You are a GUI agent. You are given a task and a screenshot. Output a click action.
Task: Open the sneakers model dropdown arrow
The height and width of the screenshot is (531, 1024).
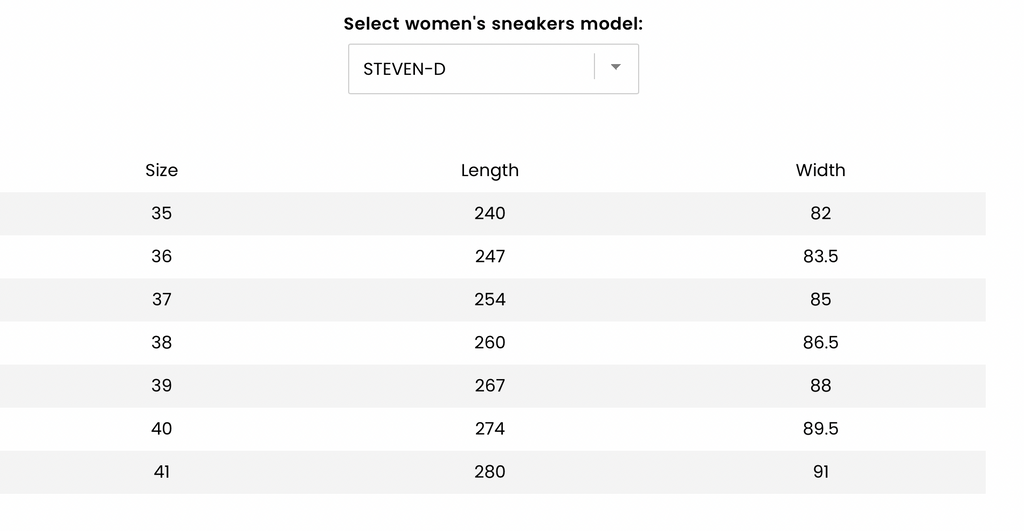click(615, 67)
